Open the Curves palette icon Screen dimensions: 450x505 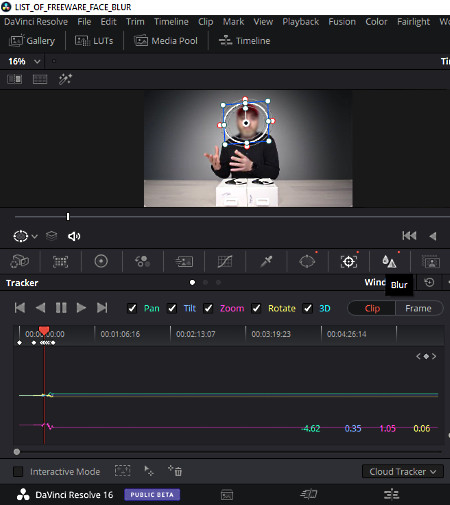point(225,261)
